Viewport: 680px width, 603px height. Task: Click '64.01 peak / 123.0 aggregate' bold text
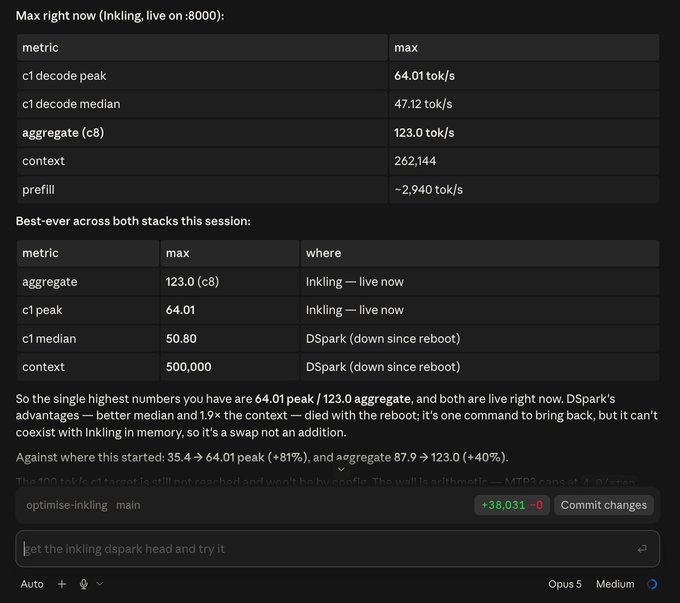pos(333,399)
